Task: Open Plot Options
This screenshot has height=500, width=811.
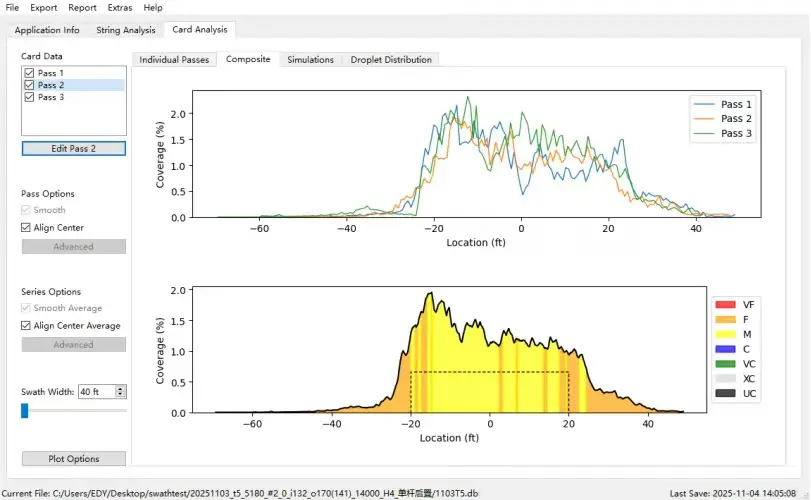Action: point(74,459)
